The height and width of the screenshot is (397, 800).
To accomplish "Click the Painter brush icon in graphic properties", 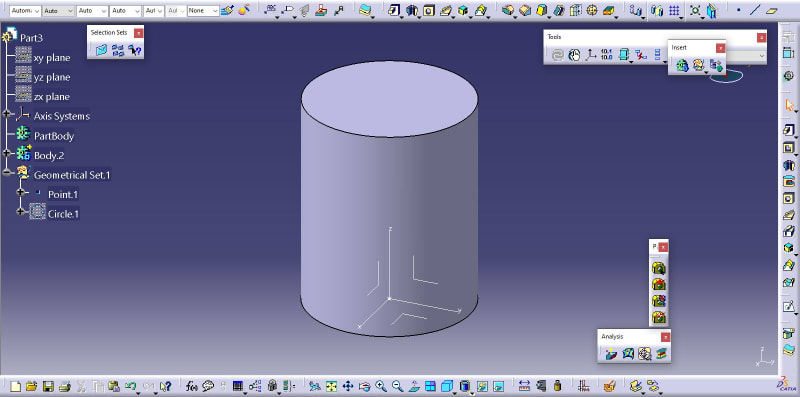I will pyautogui.click(x=228, y=10).
